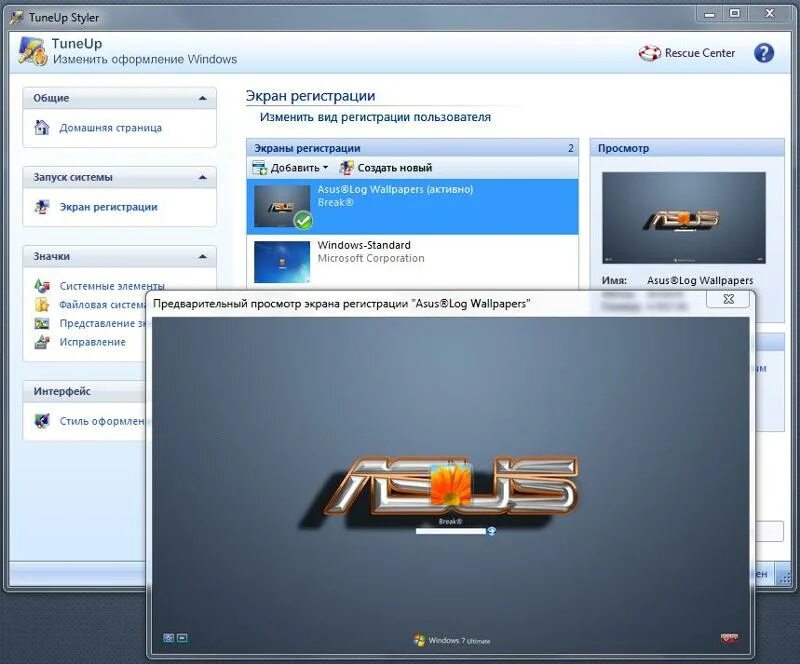Click the password field in logon preview

[x=451, y=531]
